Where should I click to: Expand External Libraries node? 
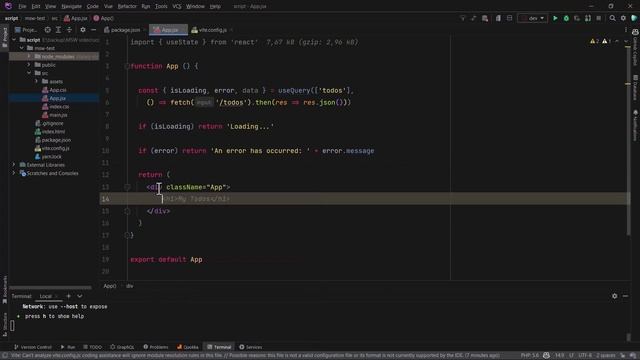(x=14, y=164)
